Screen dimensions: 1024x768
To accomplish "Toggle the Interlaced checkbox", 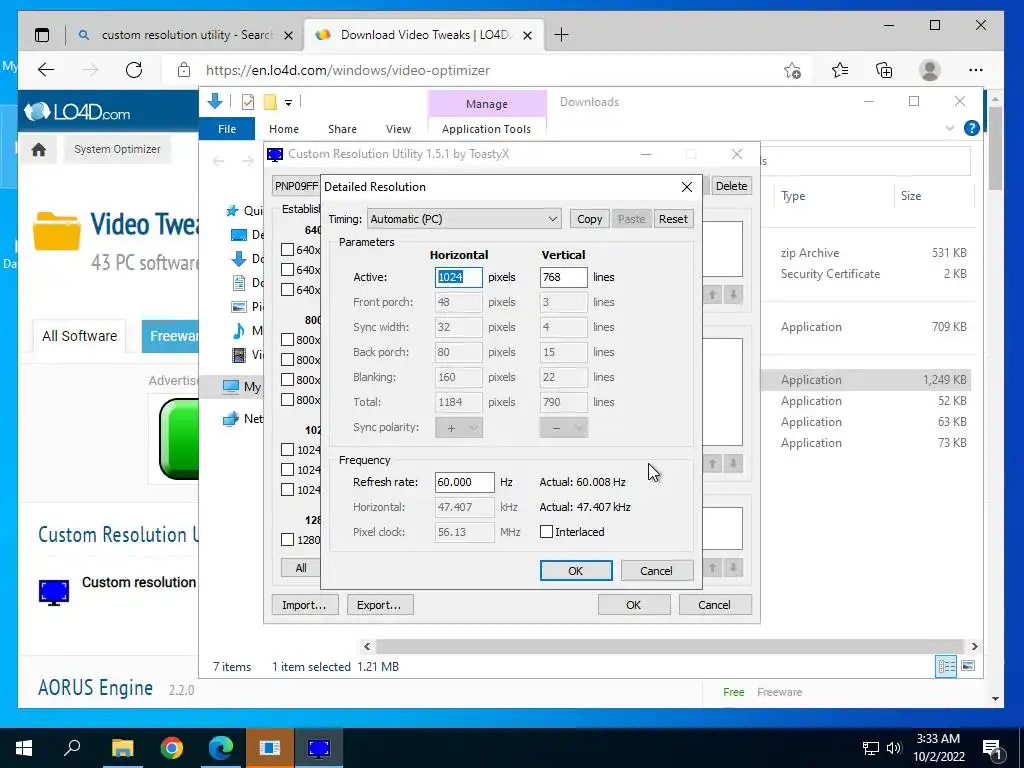I will pyautogui.click(x=547, y=532).
